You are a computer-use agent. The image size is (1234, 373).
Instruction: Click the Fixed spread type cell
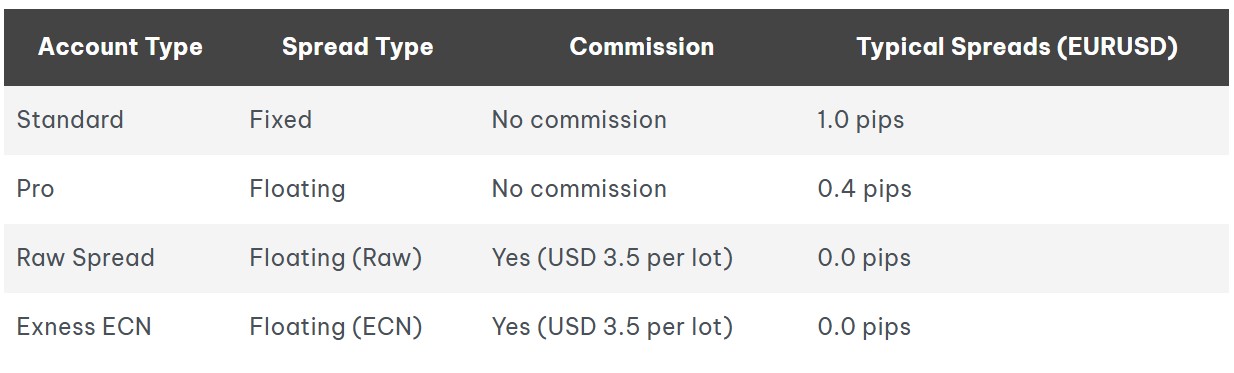tap(281, 120)
